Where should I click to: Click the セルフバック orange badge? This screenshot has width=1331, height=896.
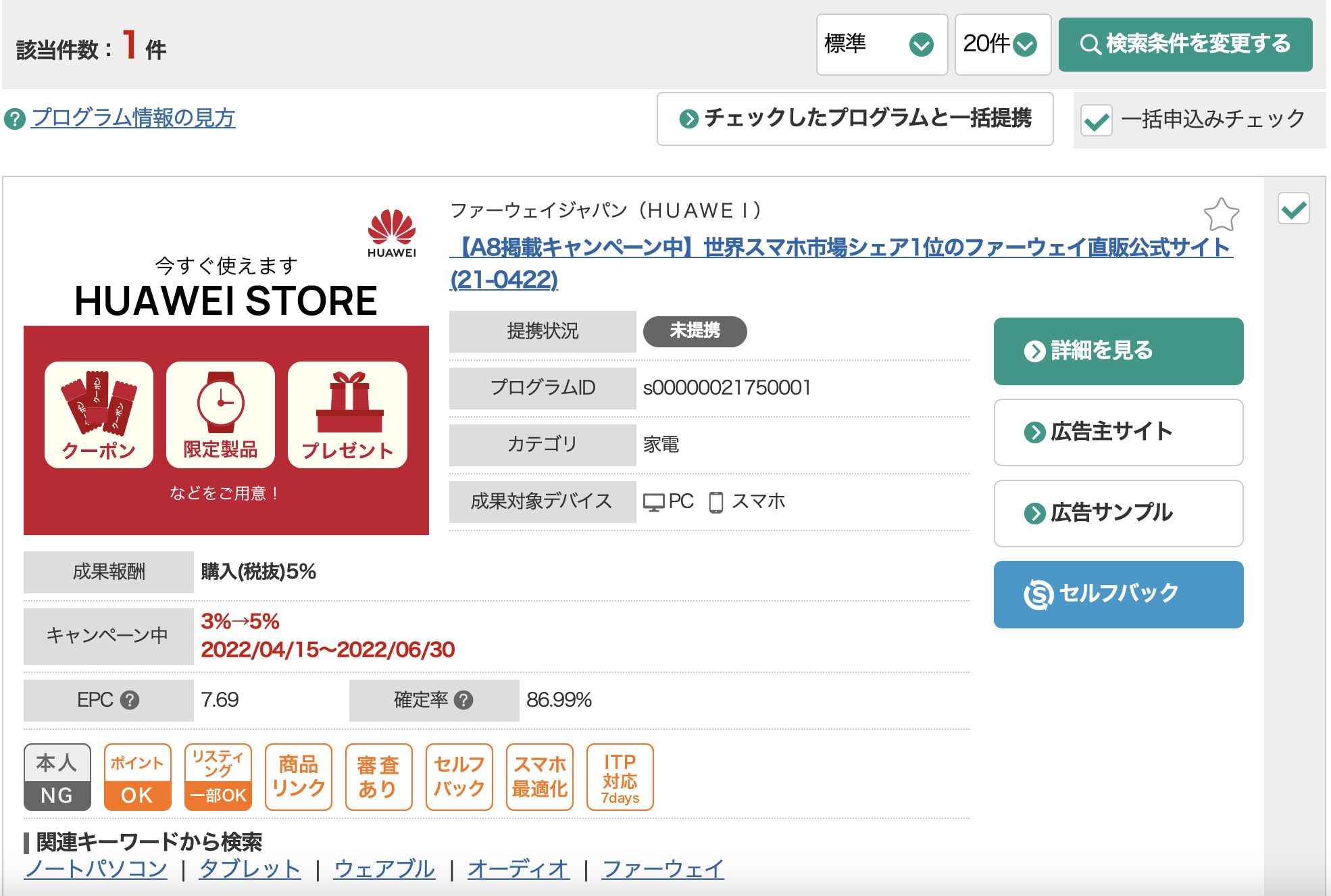[x=459, y=777]
